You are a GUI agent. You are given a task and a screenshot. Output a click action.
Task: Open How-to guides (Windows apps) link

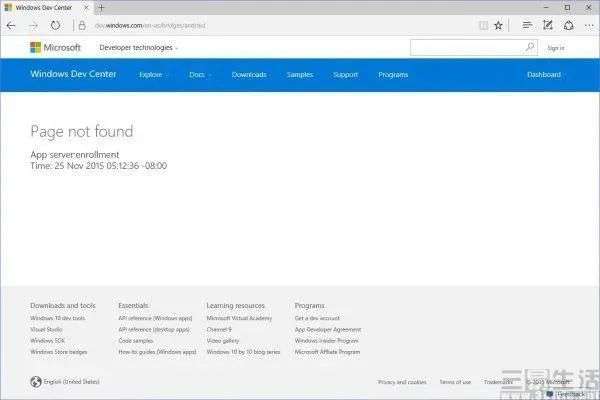(157, 352)
